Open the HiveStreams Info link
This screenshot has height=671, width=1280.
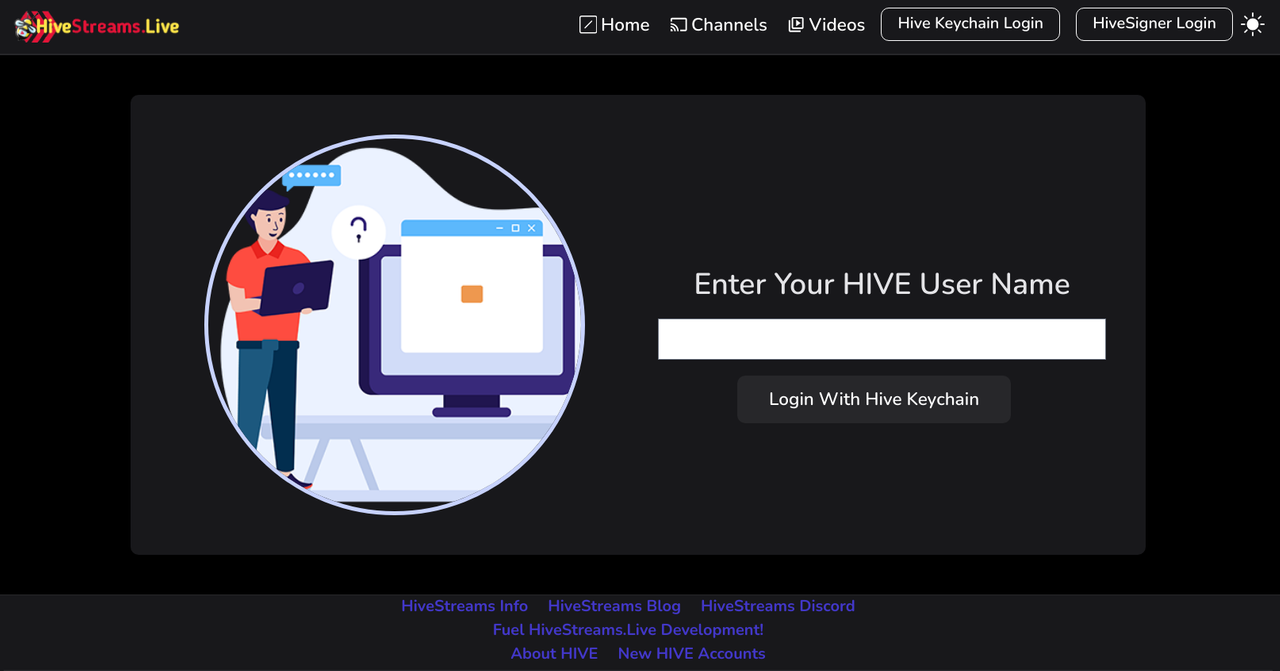tap(465, 606)
